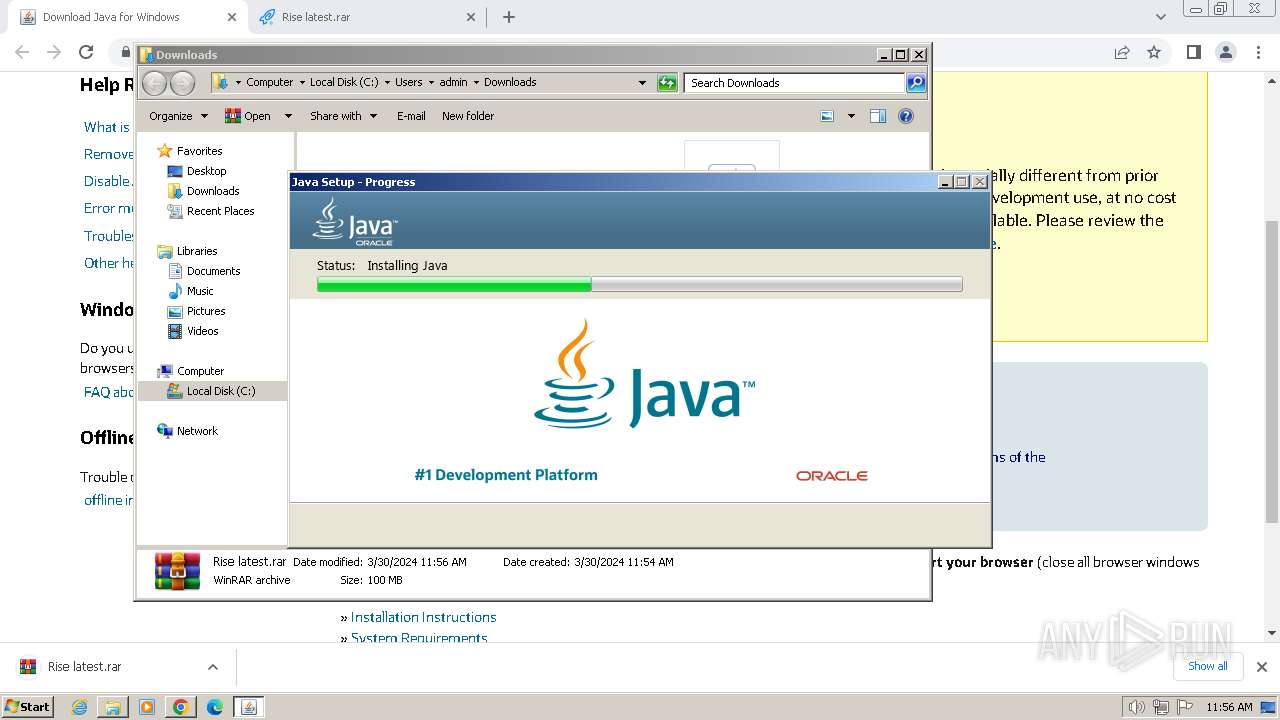Select Videos library

click(x=202, y=331)
